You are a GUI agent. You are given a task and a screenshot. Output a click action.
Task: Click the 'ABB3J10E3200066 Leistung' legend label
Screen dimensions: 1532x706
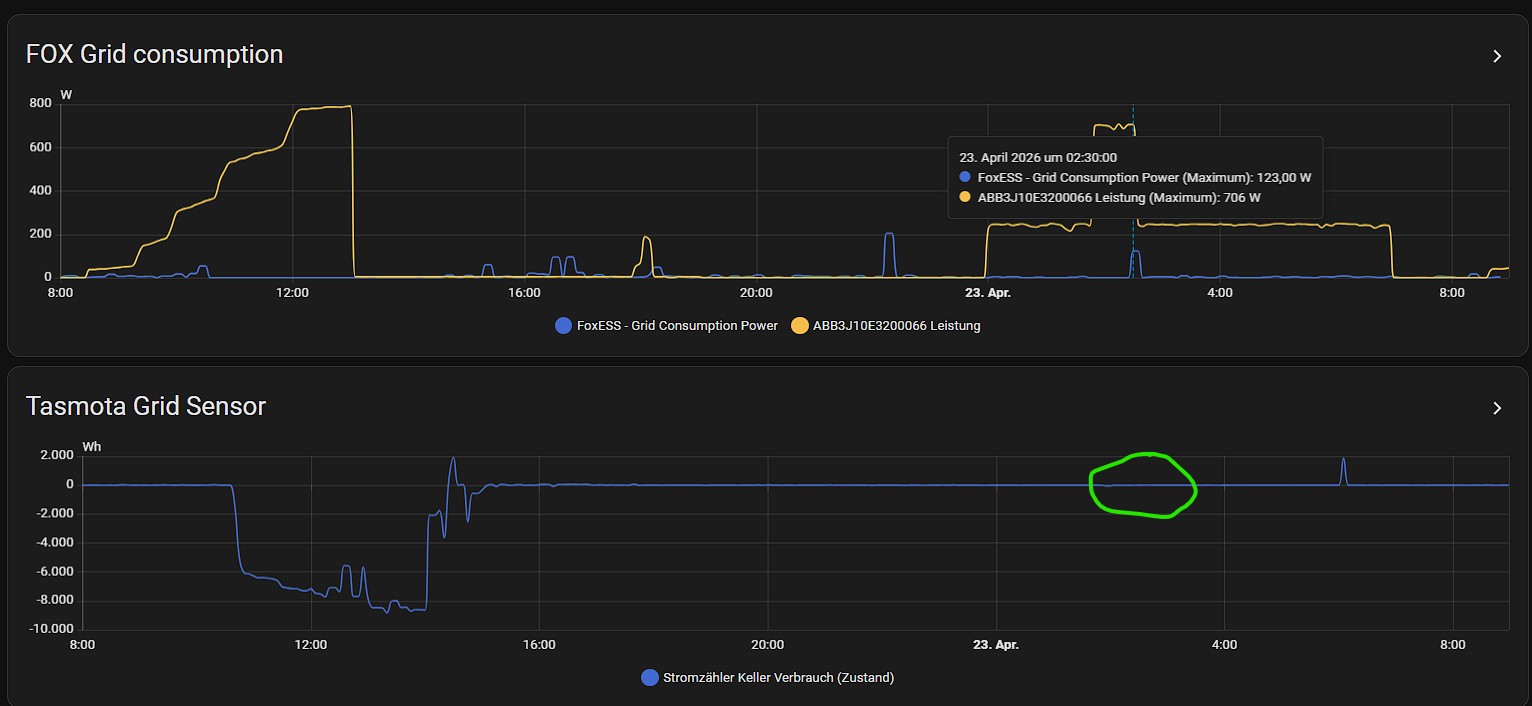pyautogui.click(x=896, y=325)
